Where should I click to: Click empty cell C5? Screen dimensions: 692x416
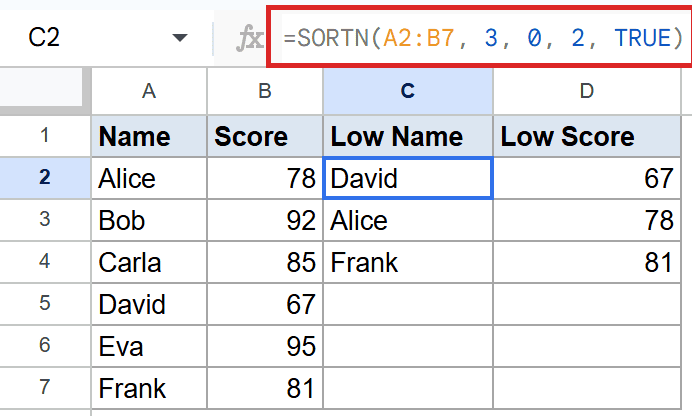tap(408, 304)
